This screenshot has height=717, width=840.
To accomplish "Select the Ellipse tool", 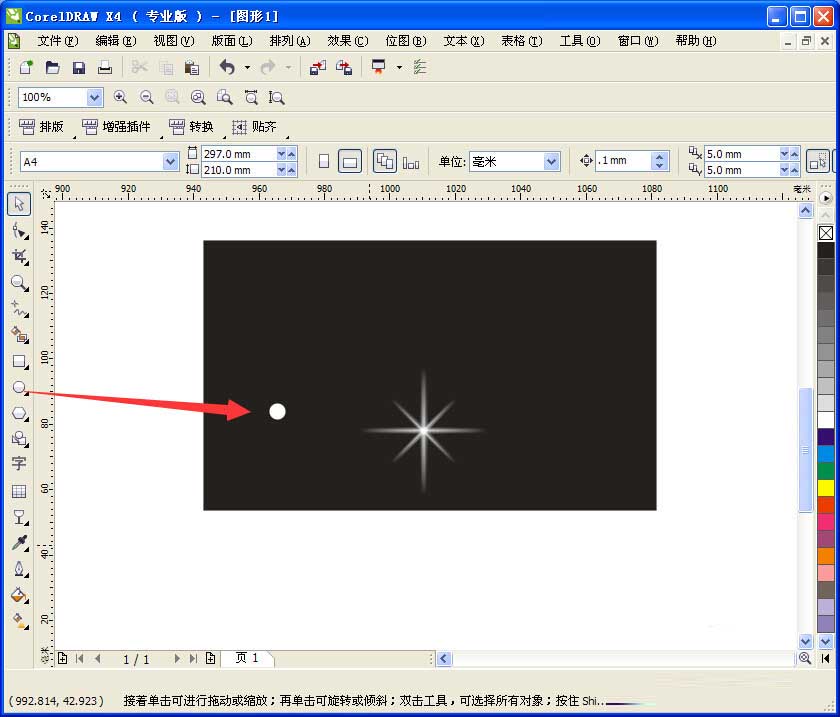I will coord(18,388).
